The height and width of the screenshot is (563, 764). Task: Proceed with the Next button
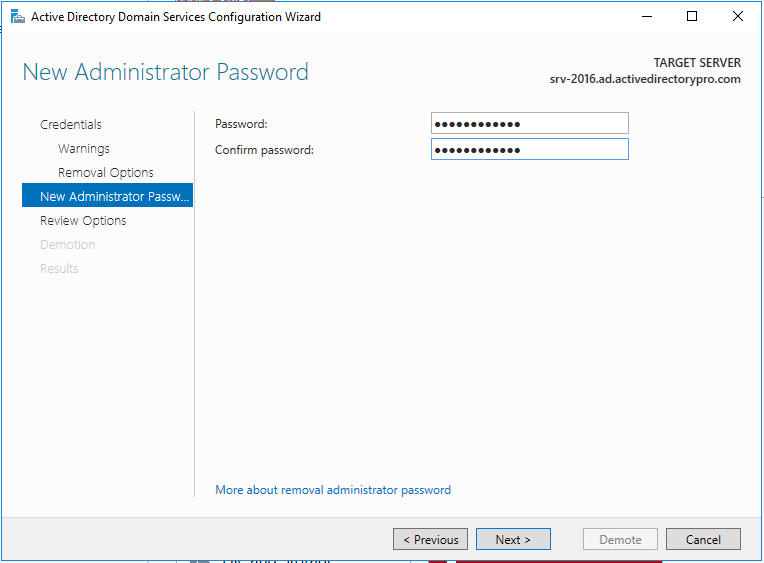pos(513,539)
